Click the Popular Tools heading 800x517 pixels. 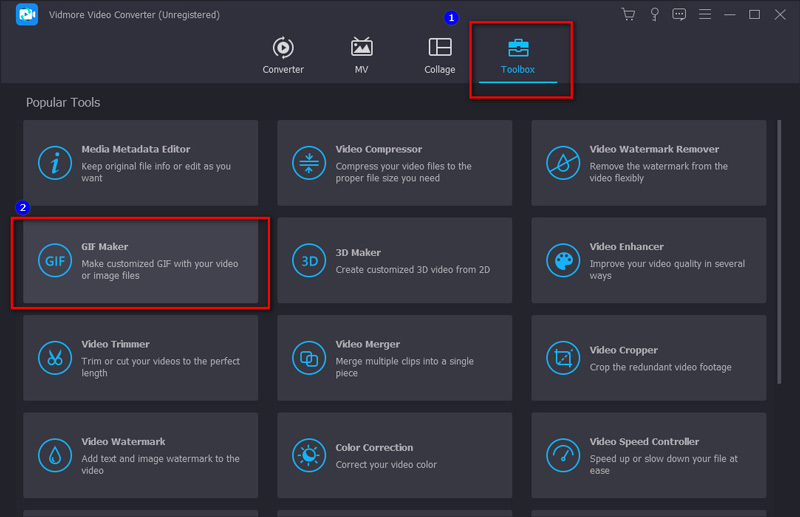[63, 102]
